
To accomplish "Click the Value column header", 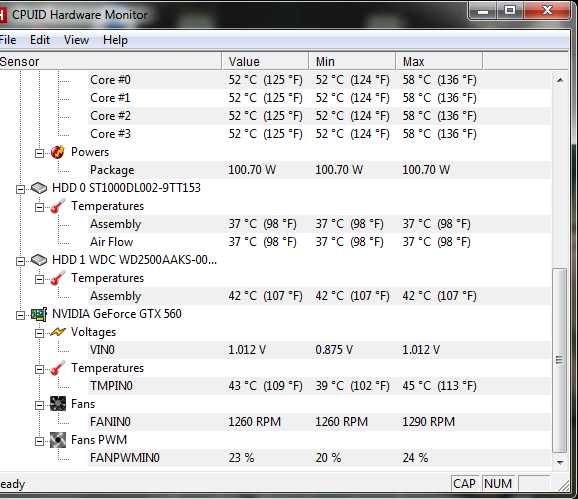I will pyautogui.click(x=265, y=62).
